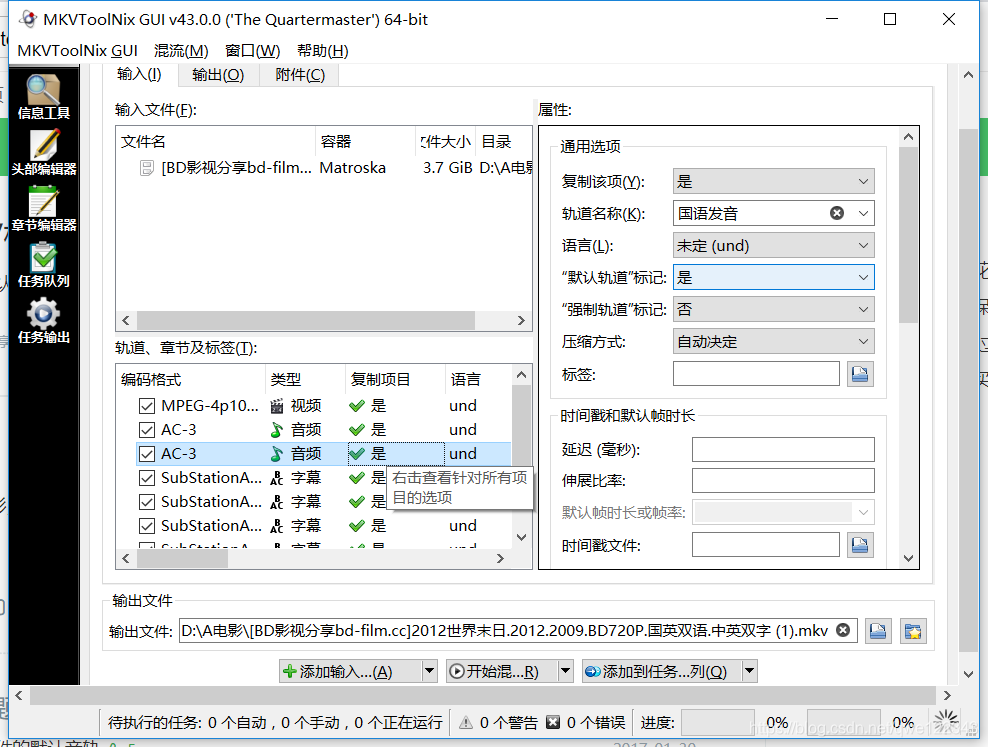Uncheck the selected second AC-3 track
Image resolution: width=988 pixels, height=747 pixels.
point(147,453)
